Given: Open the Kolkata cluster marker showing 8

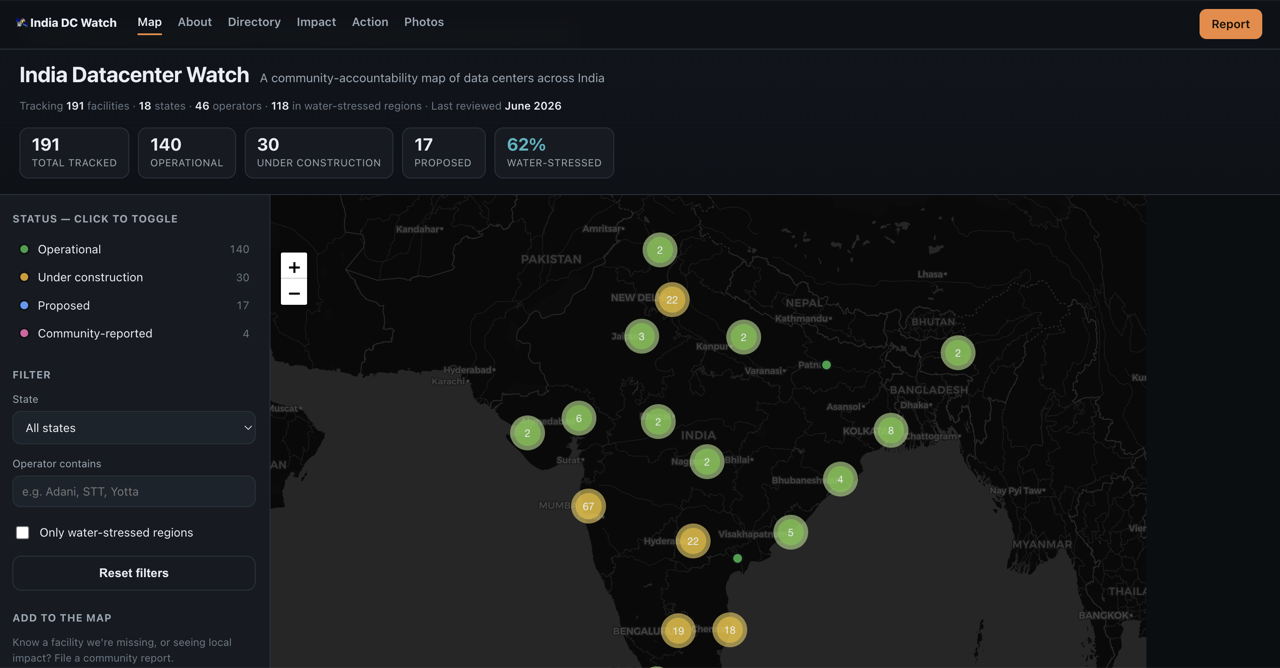Looking at the screenshot, I should (891, 431).
